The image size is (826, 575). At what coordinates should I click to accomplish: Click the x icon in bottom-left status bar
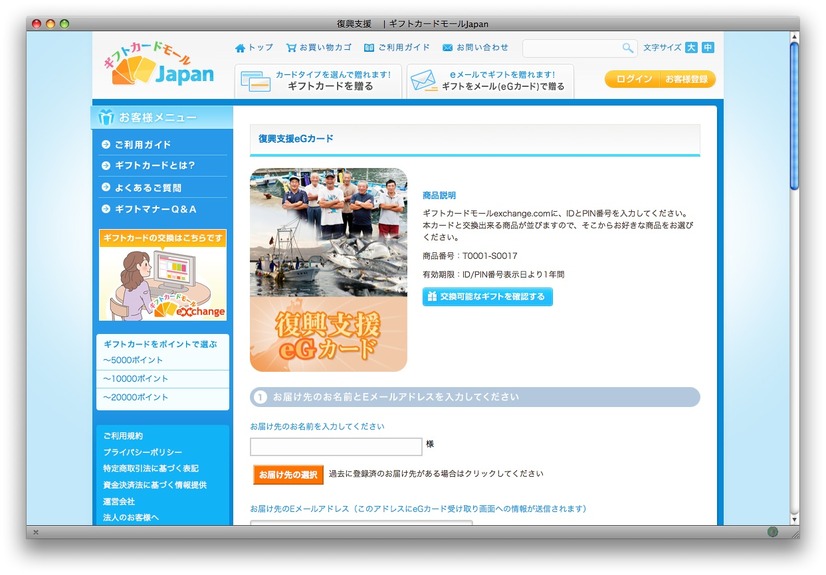pyautogui.click(x=36, y=532)
